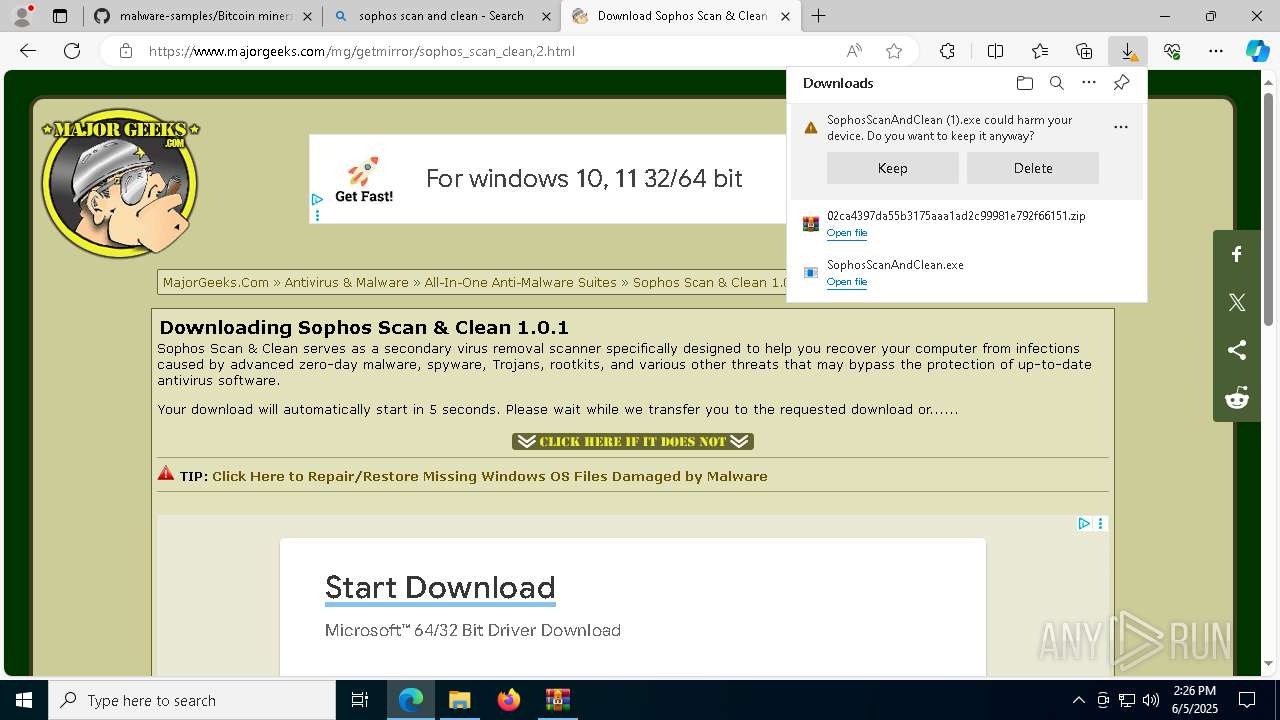Click the Major Geeks logo
Screen dimensions: 1280x720
pyautogui.click(x=120, y=183)
